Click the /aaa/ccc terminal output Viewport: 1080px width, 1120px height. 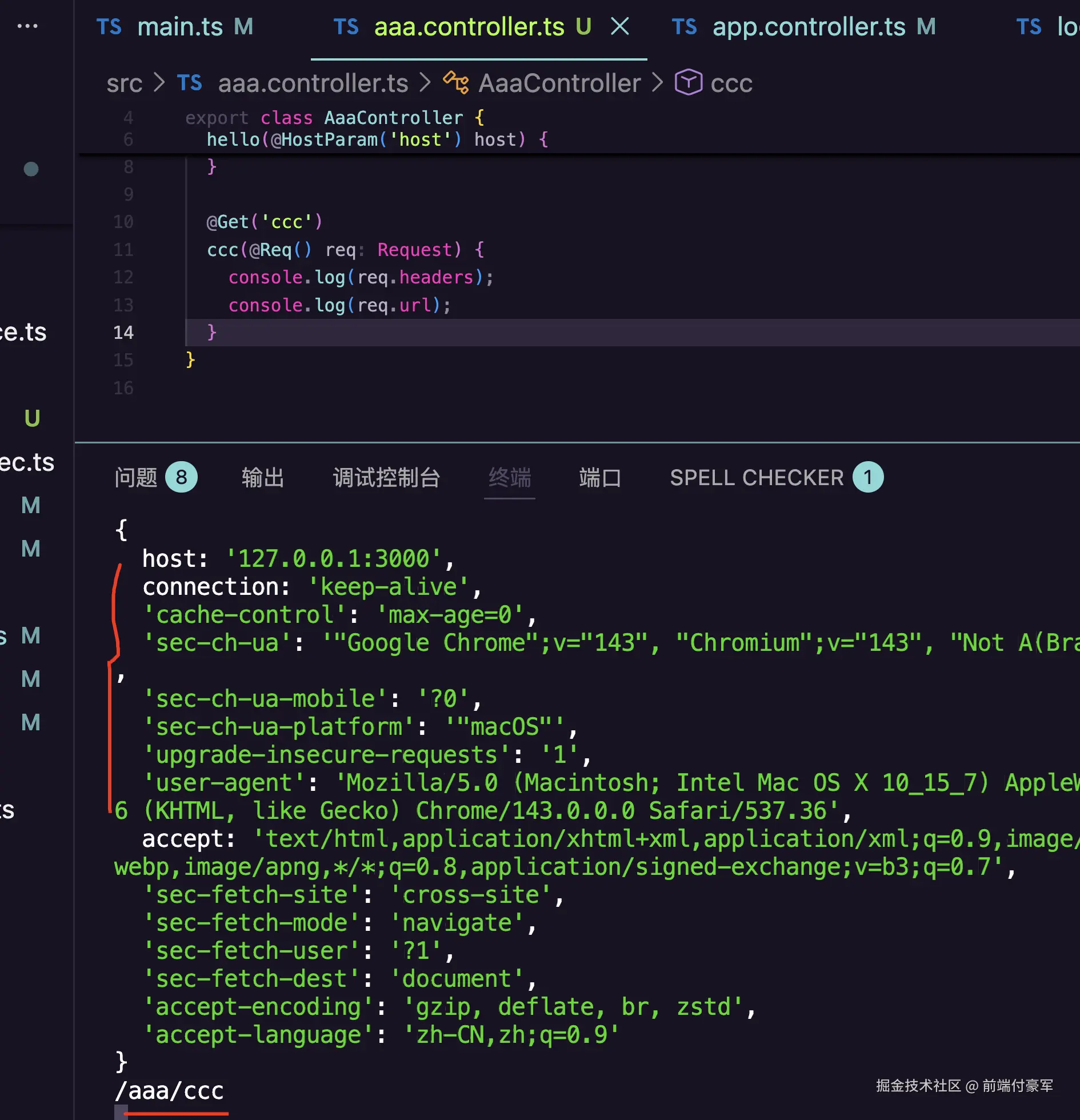(x=169, y=1090)
